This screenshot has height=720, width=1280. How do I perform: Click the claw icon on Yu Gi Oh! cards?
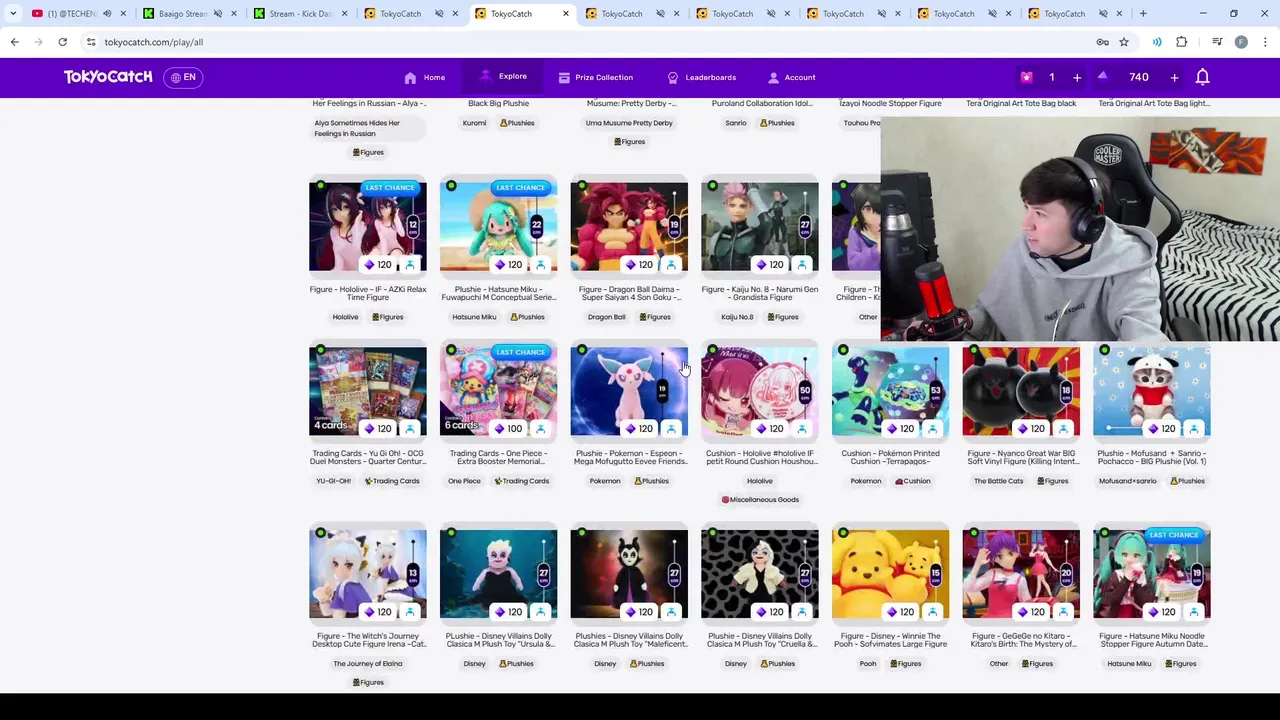[410, 429]
